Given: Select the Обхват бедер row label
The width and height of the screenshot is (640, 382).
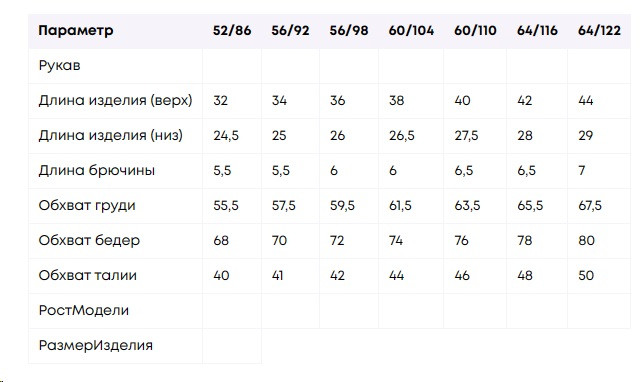Looking at the screenshot, I should tap(89, 240).
